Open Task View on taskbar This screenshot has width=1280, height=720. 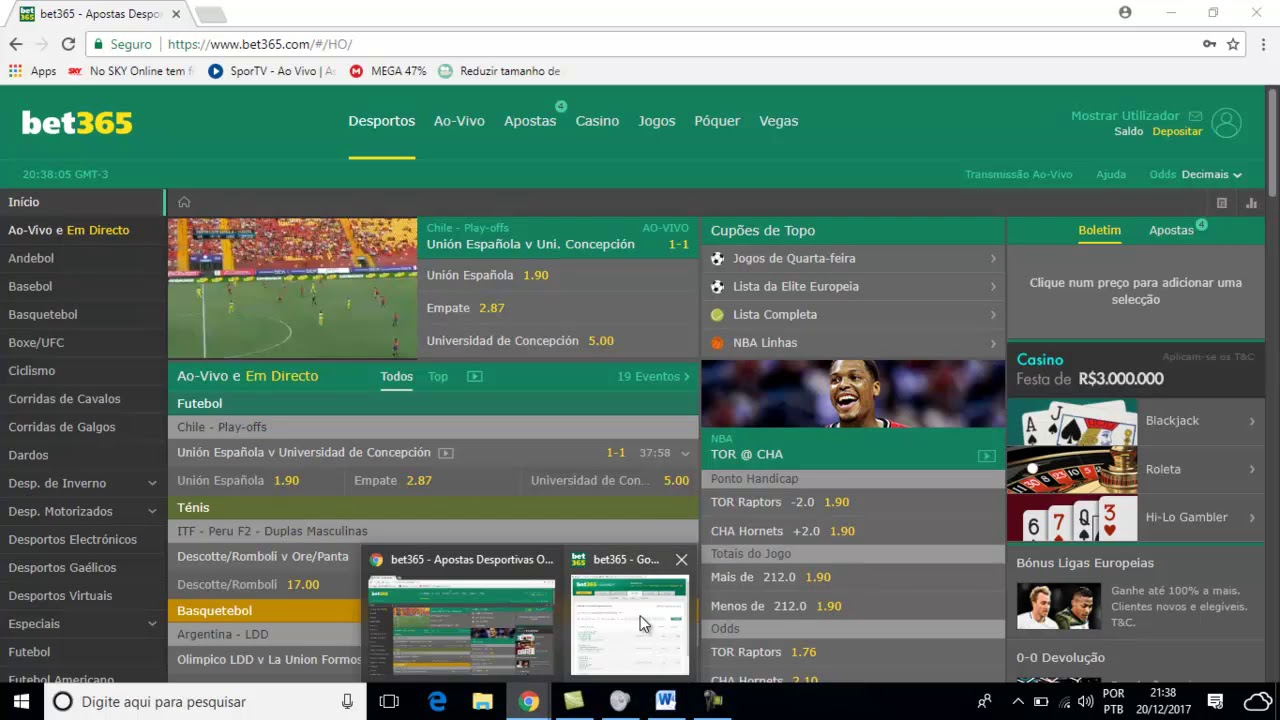click(x=389, y=701)
